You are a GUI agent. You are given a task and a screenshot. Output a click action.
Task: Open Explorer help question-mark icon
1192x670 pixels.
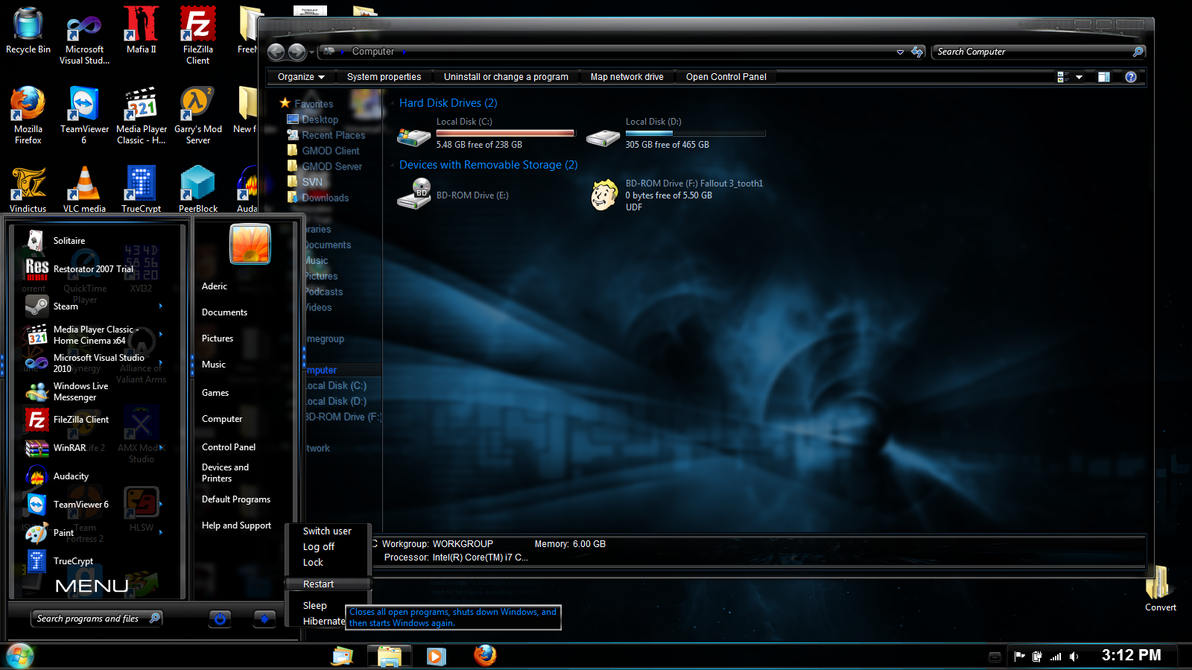pos(1130,77)
